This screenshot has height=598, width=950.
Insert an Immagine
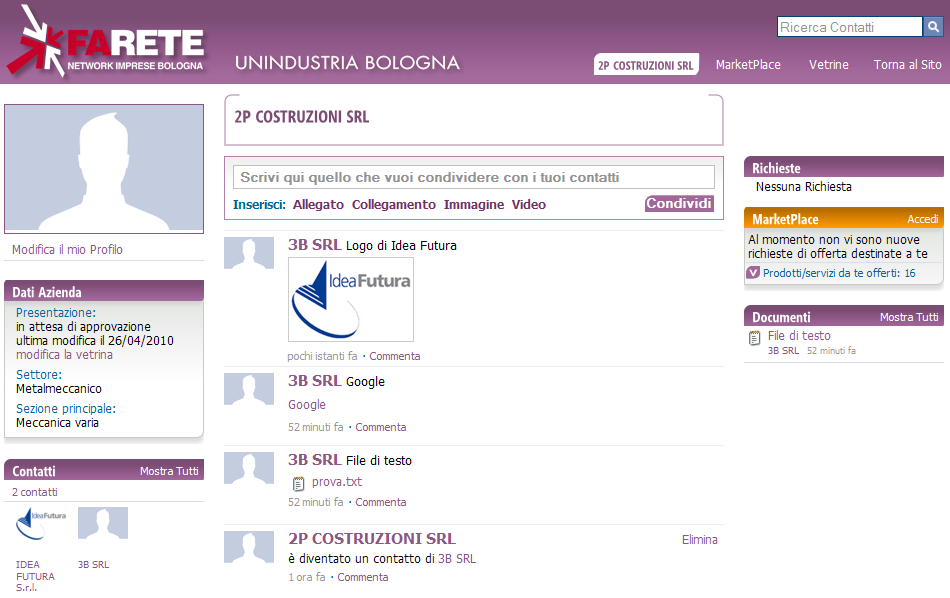pyautogui.click(x=474, y=205)
